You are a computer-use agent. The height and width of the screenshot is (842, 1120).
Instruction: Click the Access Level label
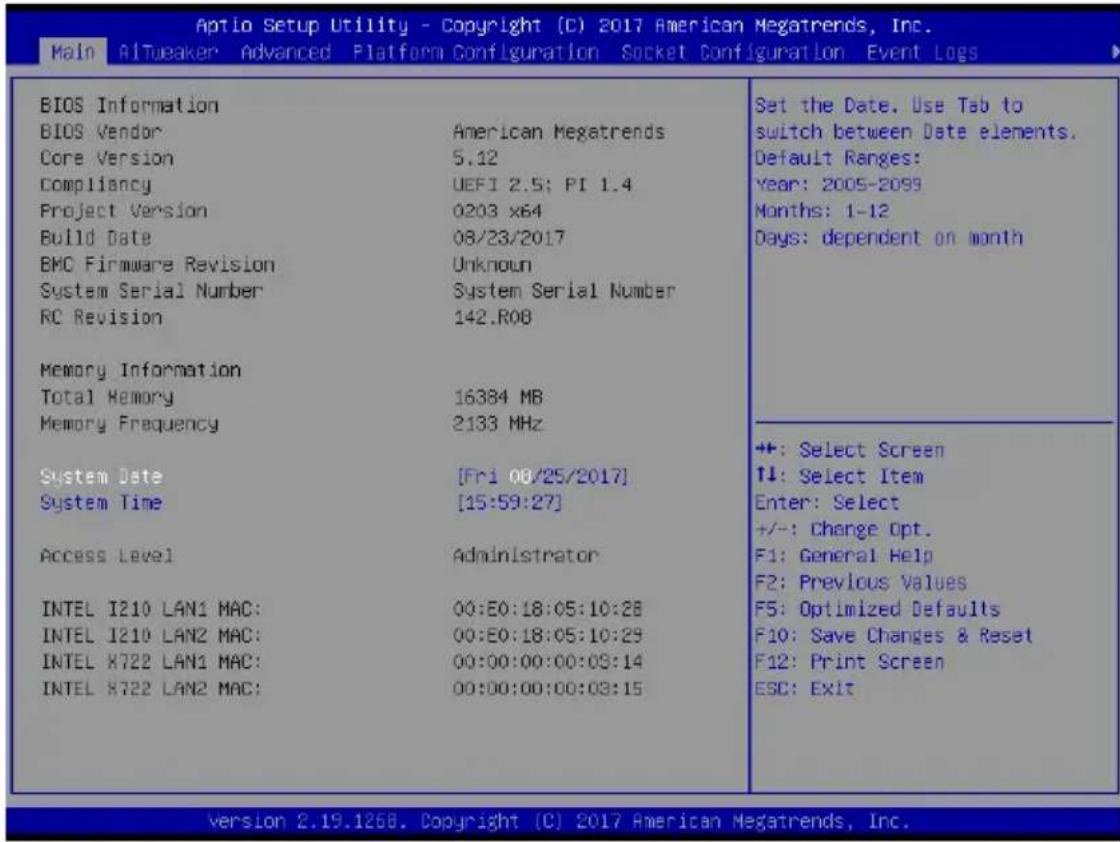click(106, 556)
